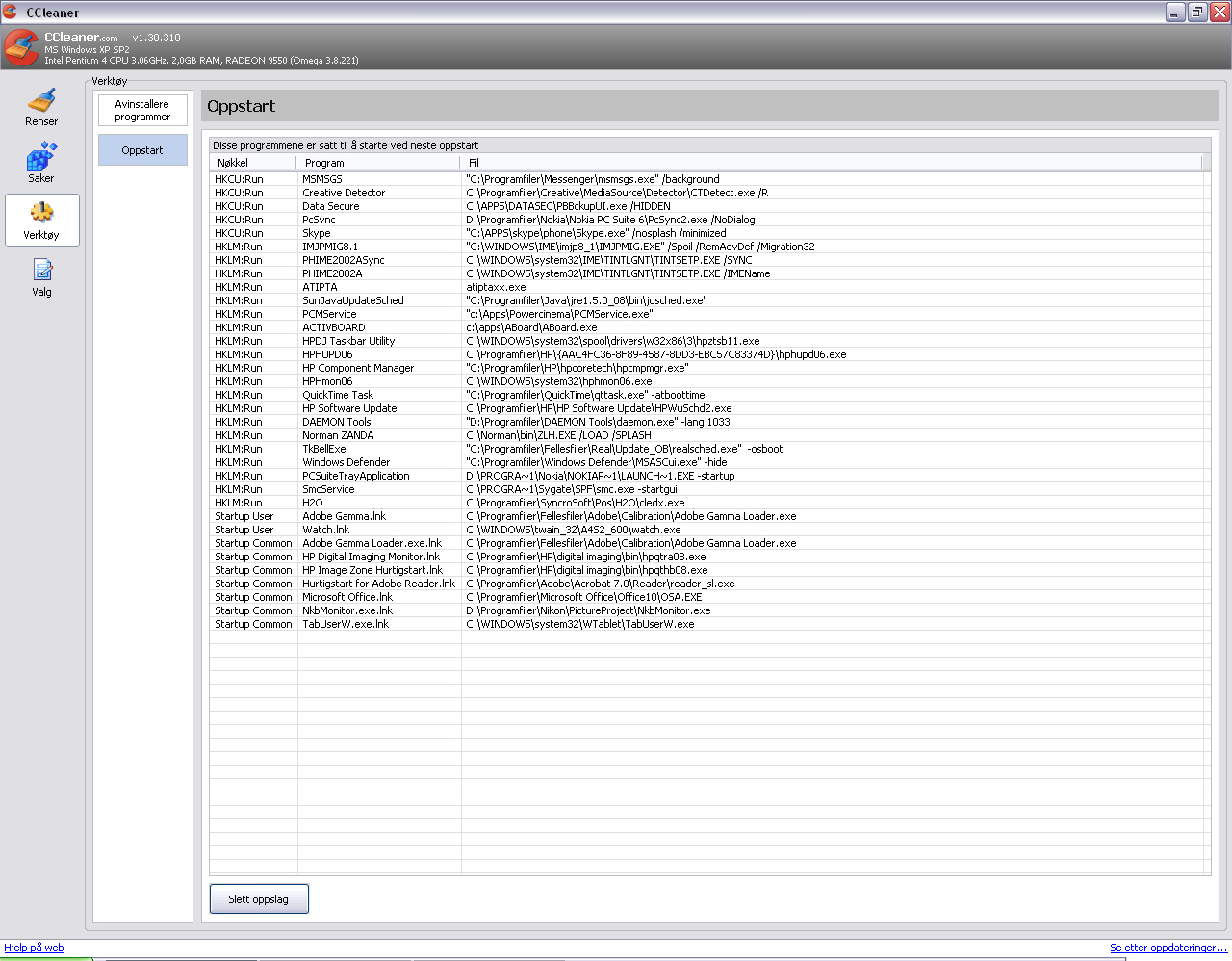This screenshot has height=961, width=1232.
Task: Select the Creative Detector entry
Action: click(x=709, y=193)
